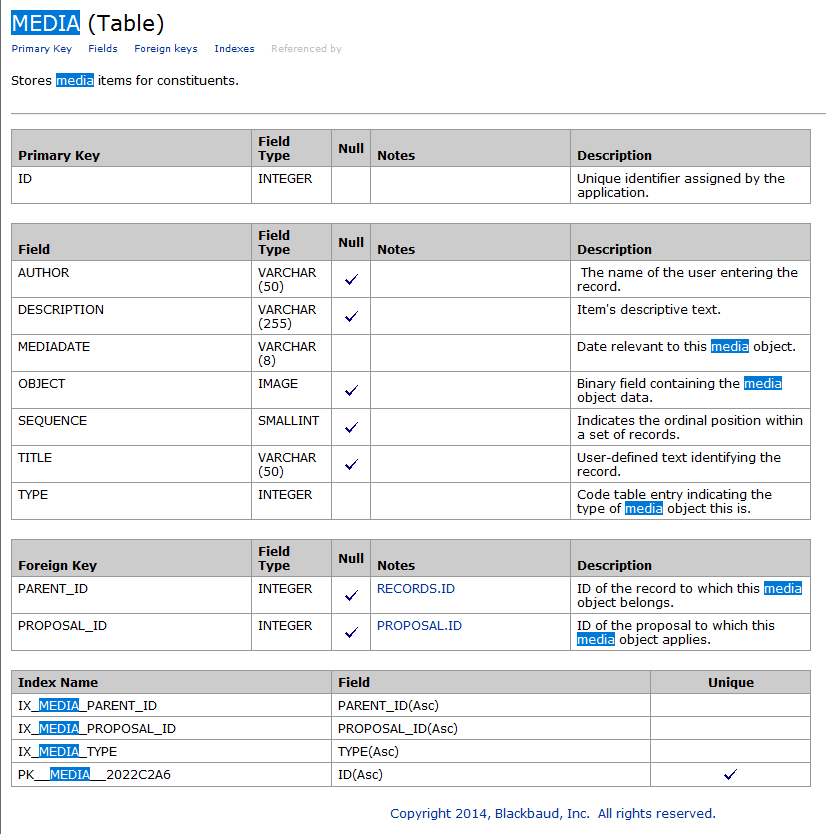Jump to the Primary Key section link
The image size is (826, 834).
coord(41,48)
